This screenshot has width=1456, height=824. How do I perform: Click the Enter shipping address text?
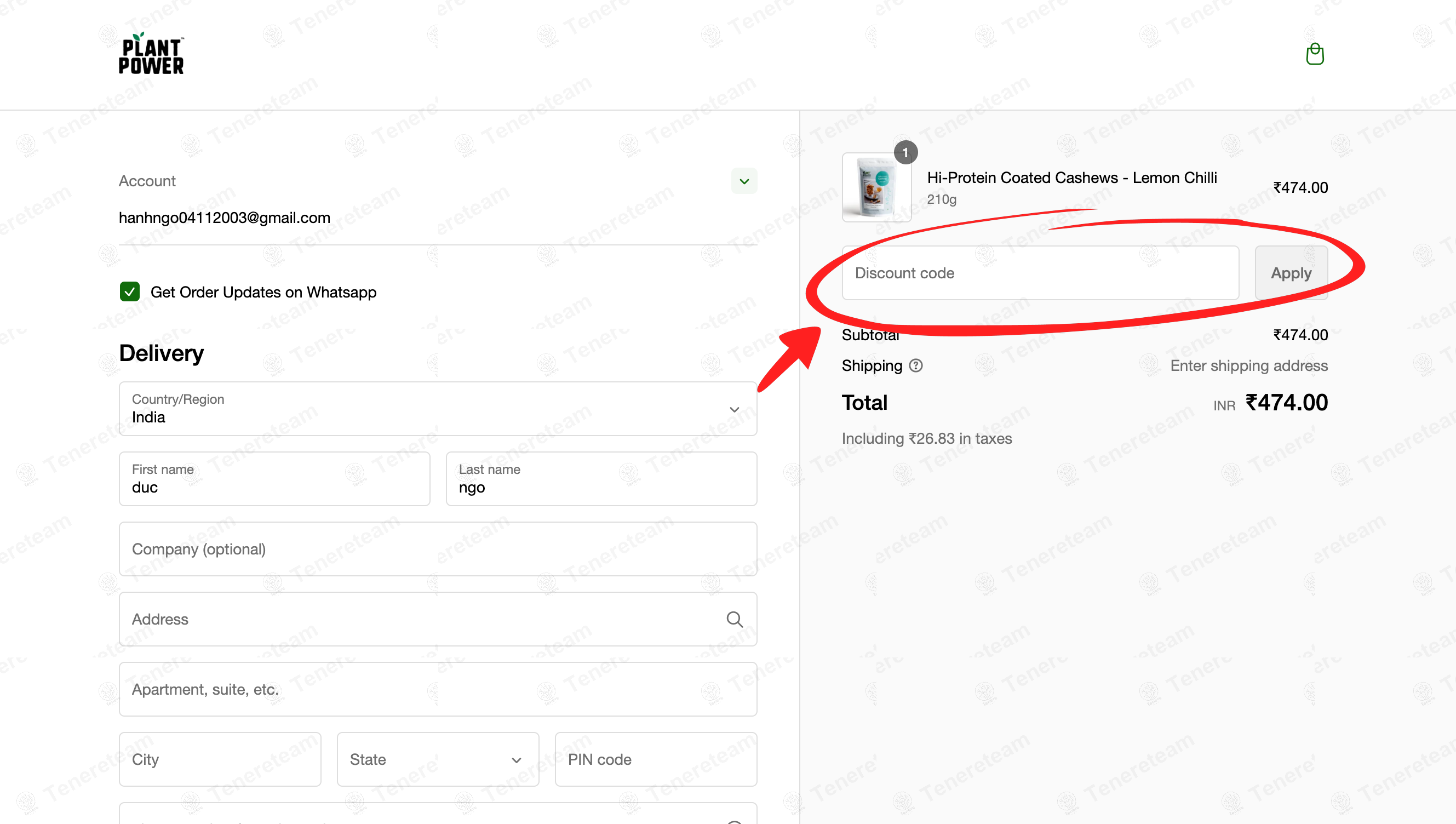pyautogui.click(x=1248, y=365)
